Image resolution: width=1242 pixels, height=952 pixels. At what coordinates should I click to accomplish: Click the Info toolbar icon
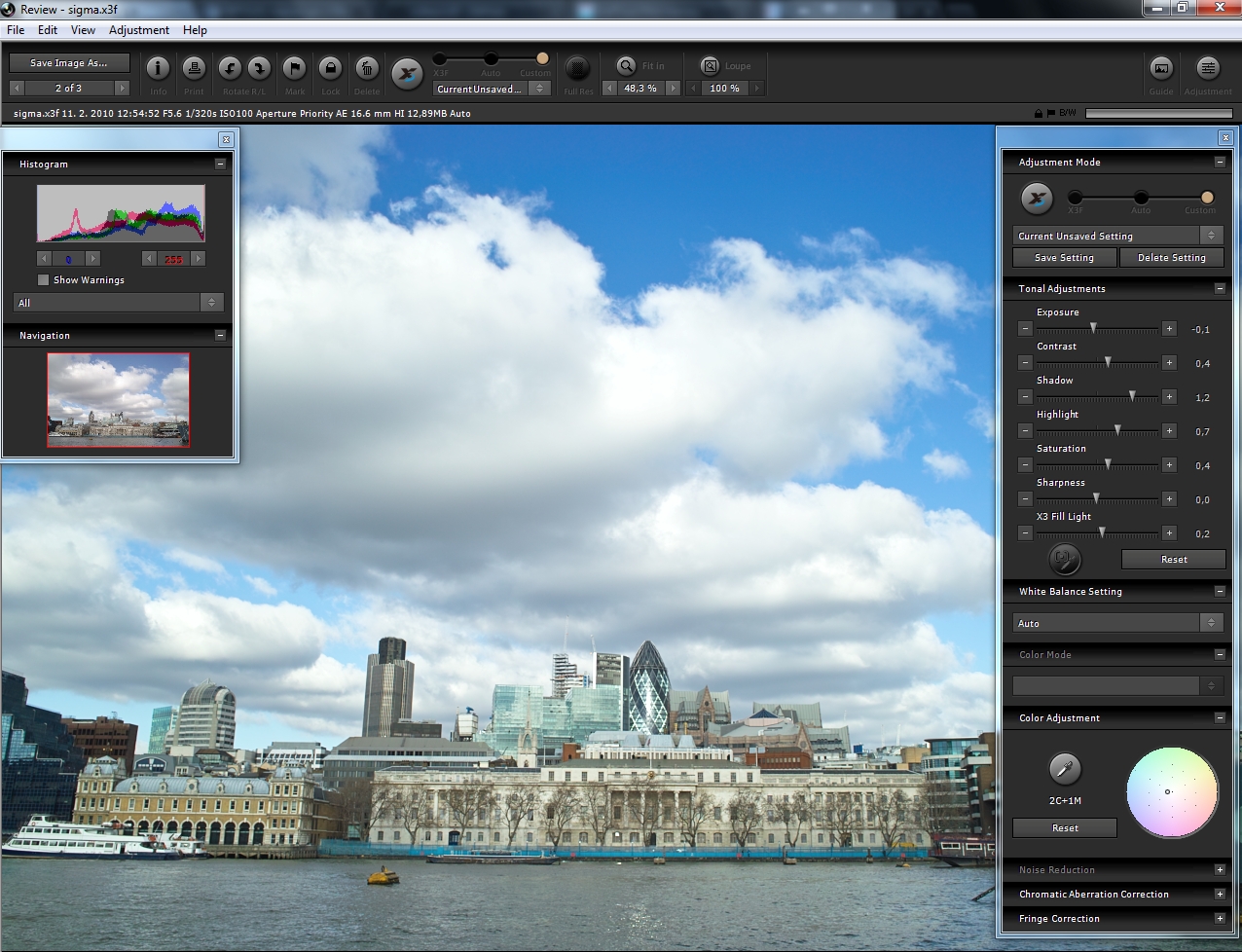pyautogui.click(x=158, y=68)
